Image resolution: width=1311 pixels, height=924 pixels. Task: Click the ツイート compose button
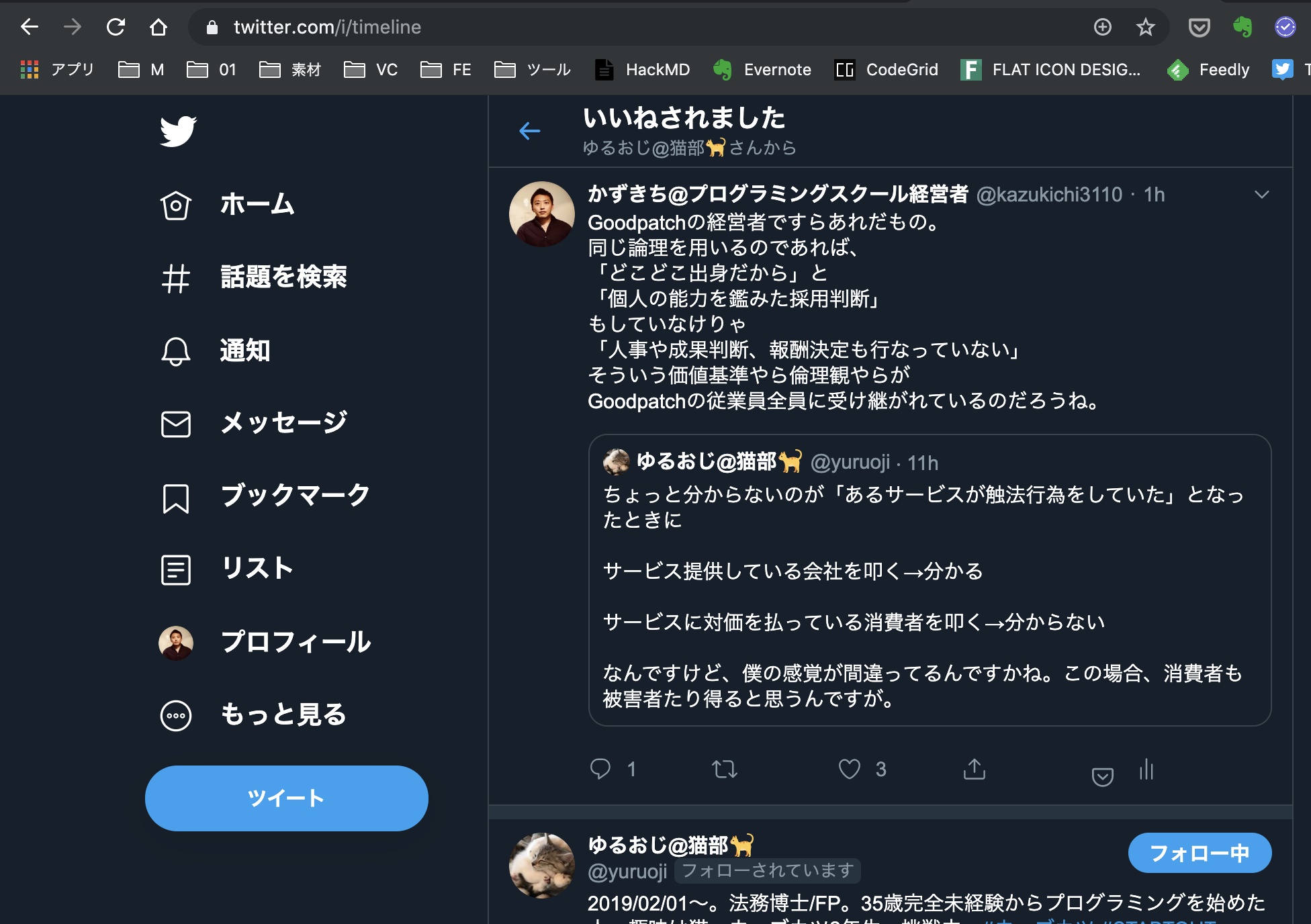[287, 798]
